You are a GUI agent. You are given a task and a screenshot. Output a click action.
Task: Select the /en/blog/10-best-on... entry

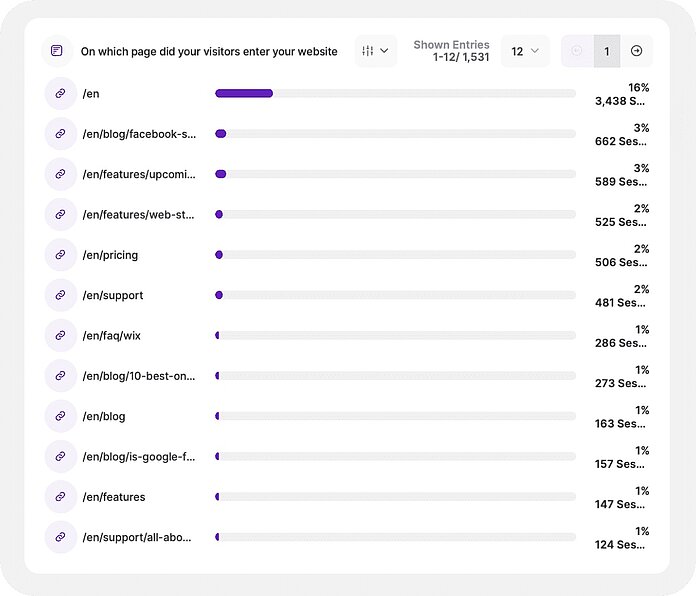pyautogui.click(x=139, y=376)
